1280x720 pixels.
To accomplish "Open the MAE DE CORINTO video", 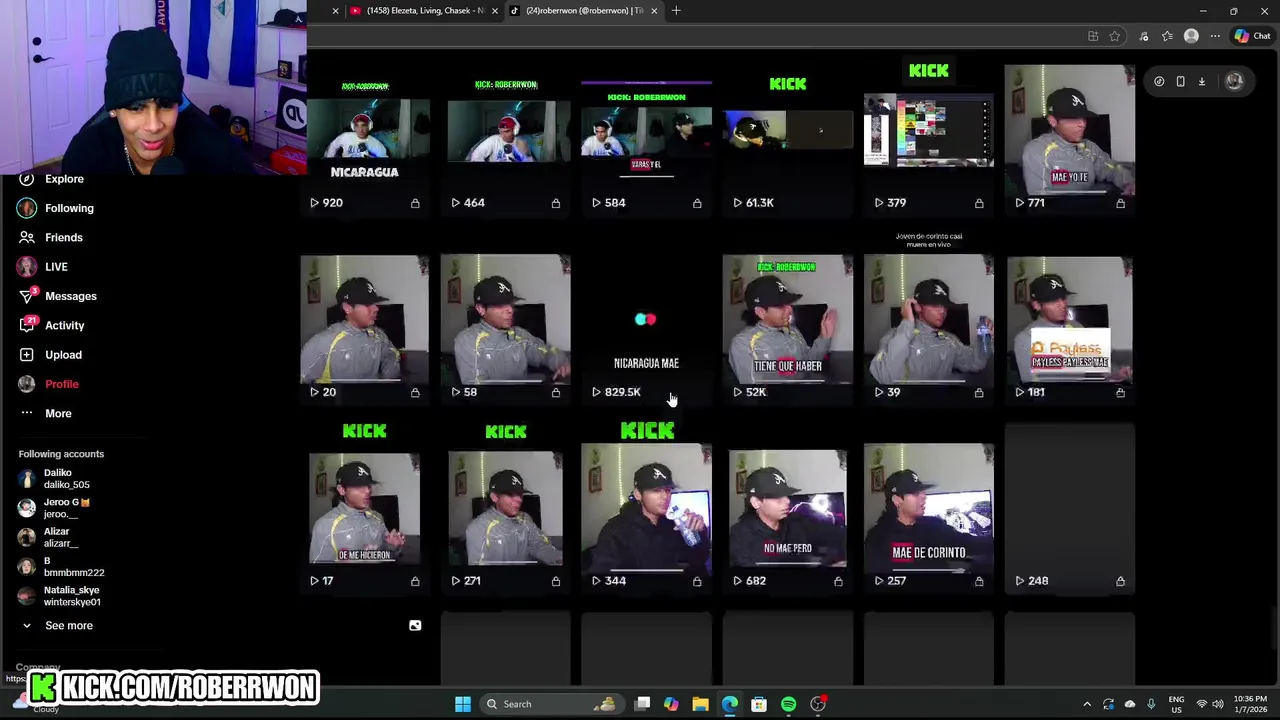I will pos(929,508).
